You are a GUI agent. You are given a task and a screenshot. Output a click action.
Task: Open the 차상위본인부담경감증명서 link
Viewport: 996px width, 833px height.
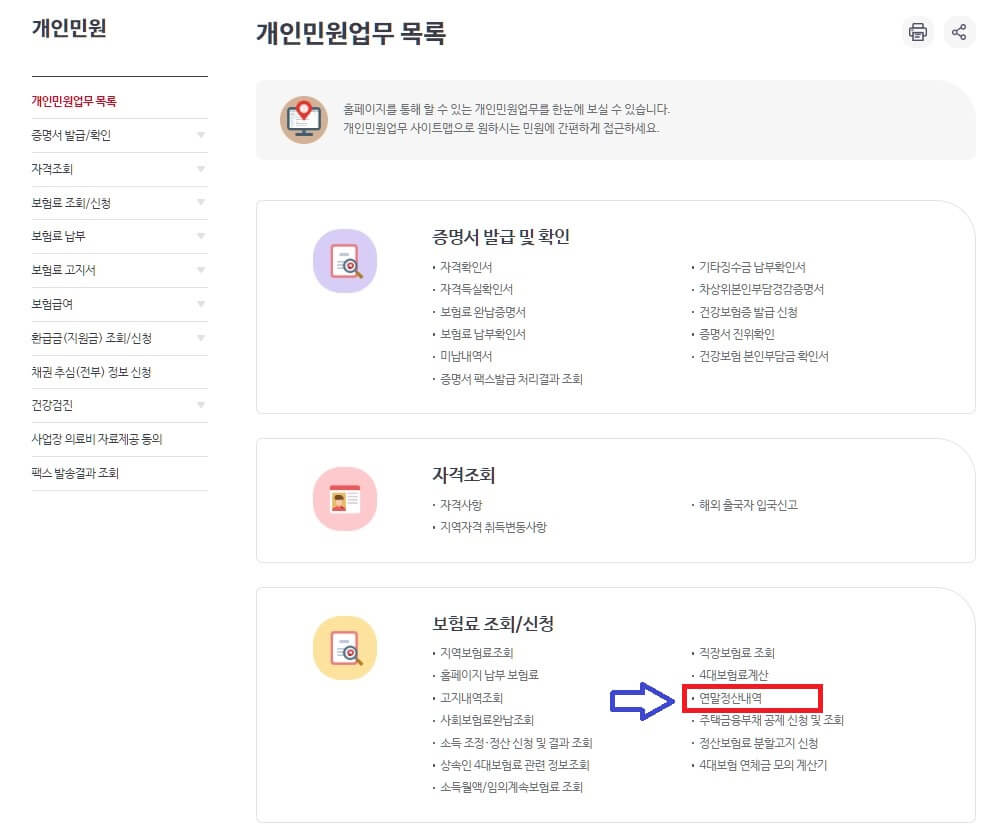[761, 289]
